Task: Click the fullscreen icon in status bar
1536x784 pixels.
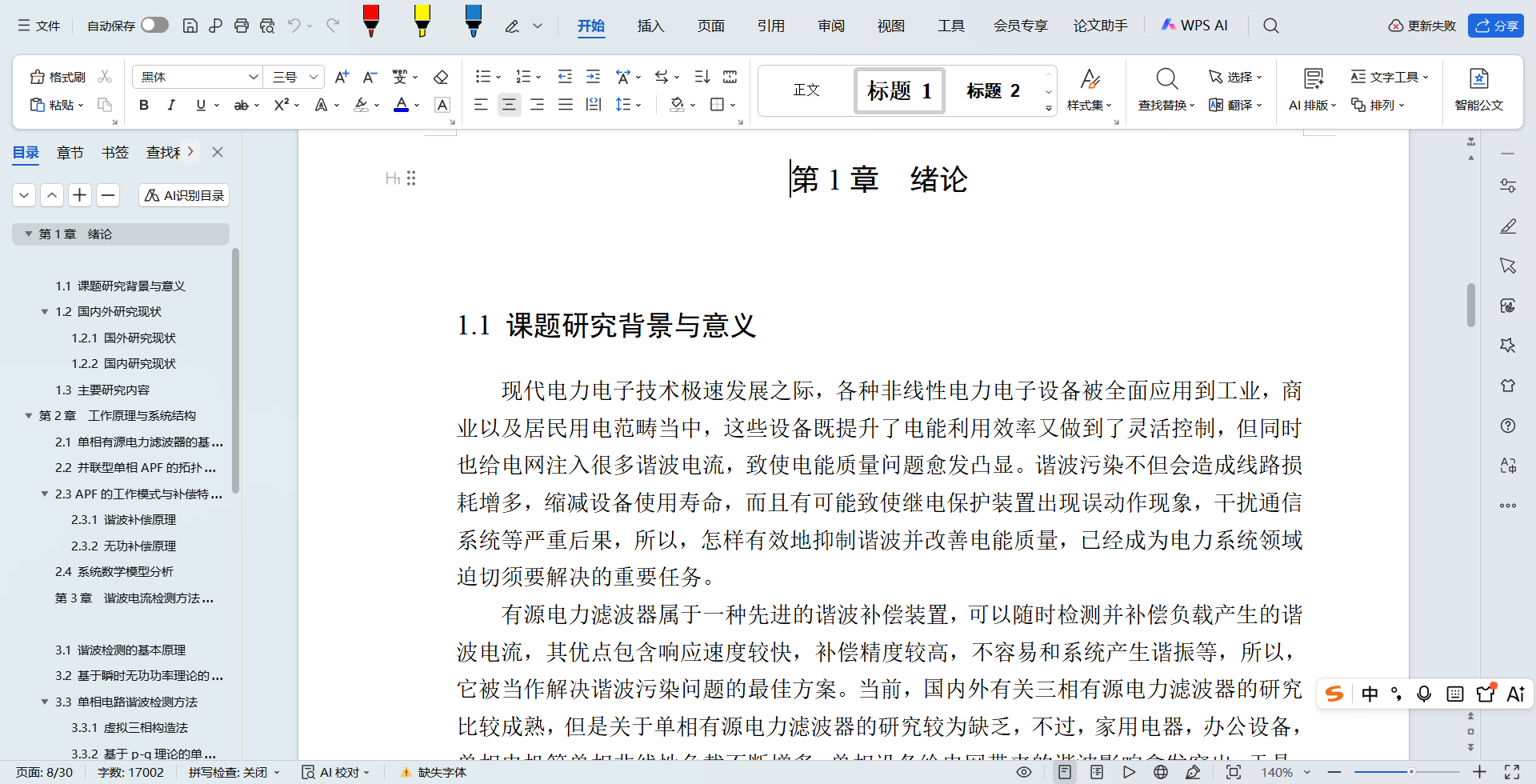Action: (1512, 772)
